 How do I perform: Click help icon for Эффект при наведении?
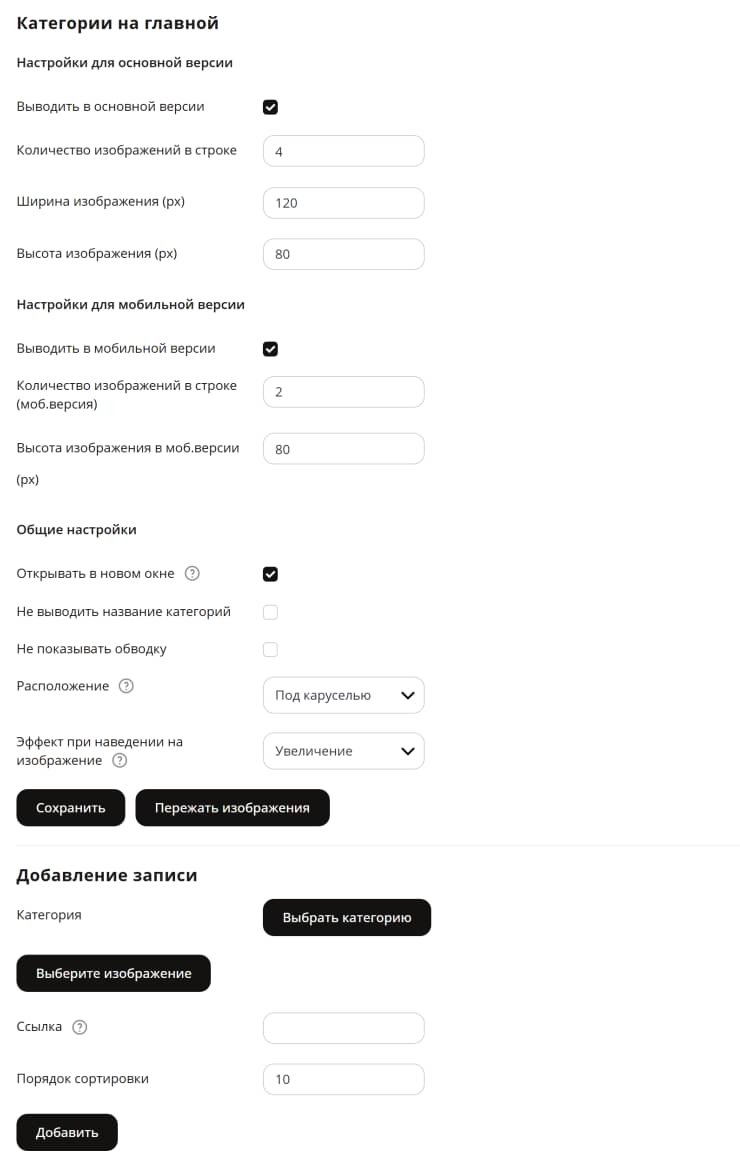point(119,760)
